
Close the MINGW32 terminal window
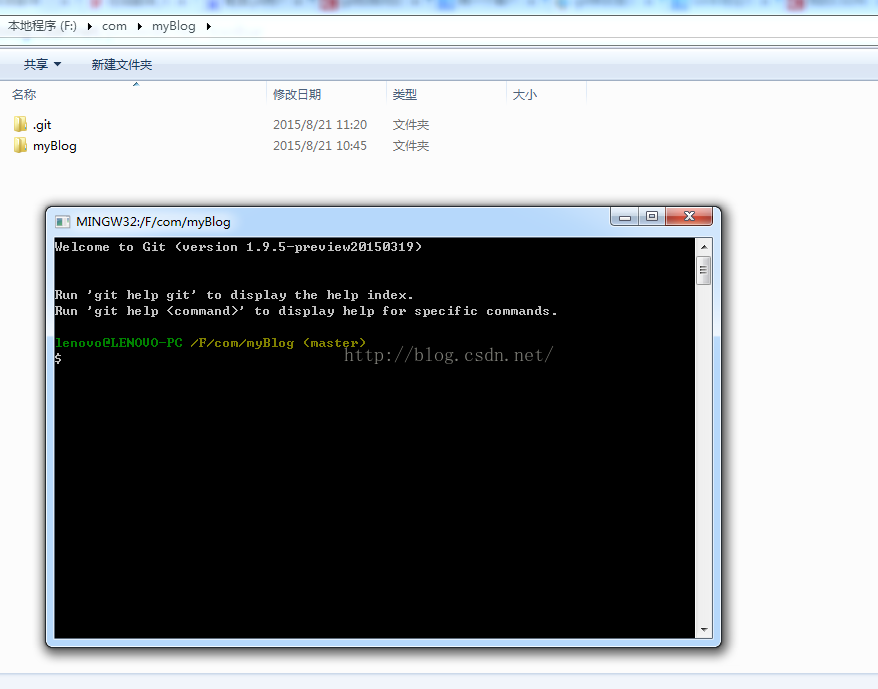click(689, 216)
